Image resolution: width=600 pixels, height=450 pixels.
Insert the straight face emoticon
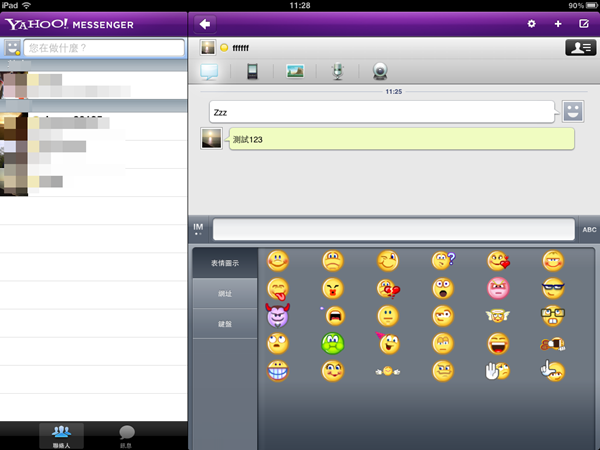[x=388, y=316]
